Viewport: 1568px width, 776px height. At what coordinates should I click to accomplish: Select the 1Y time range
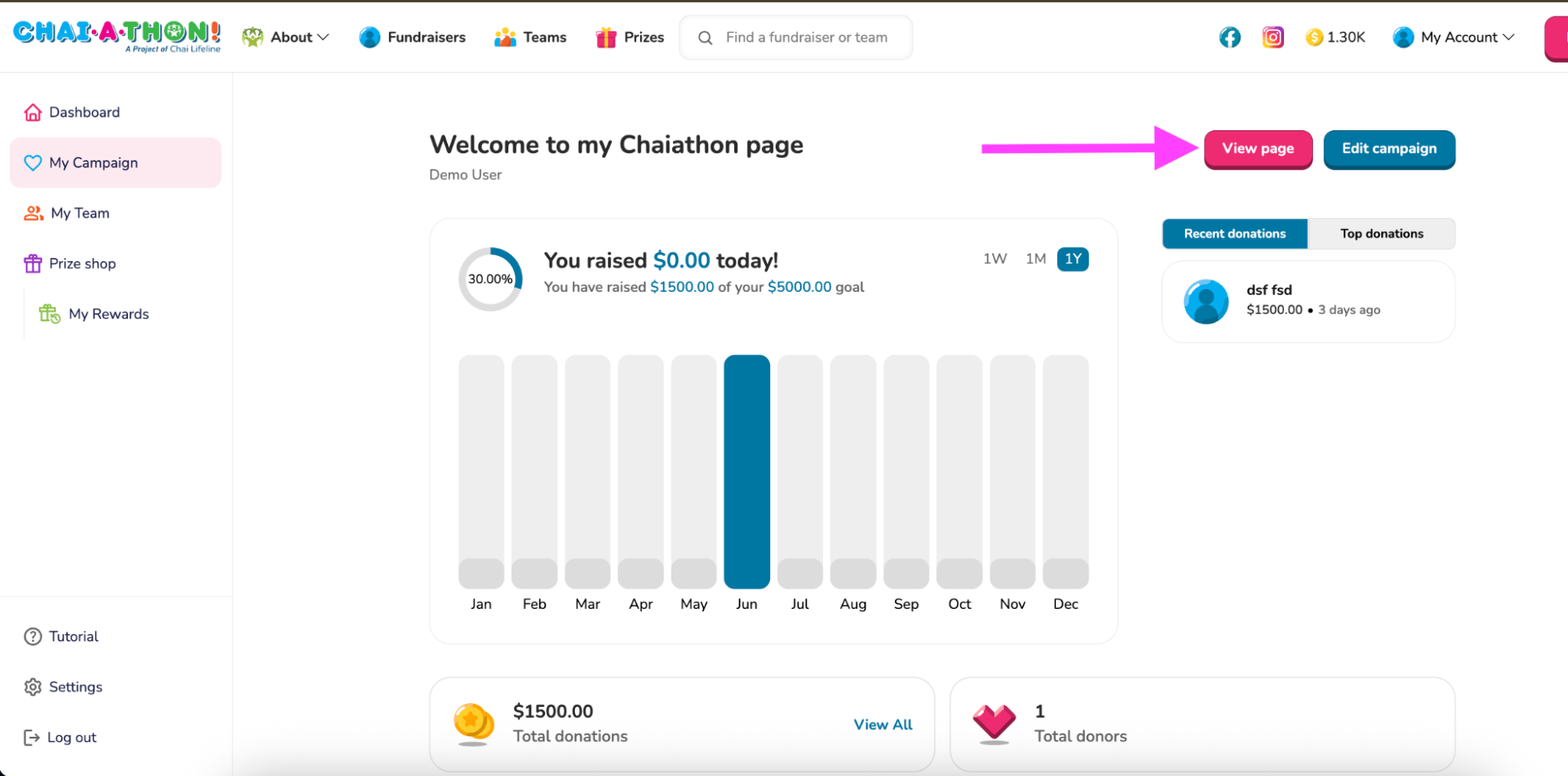1073,259
